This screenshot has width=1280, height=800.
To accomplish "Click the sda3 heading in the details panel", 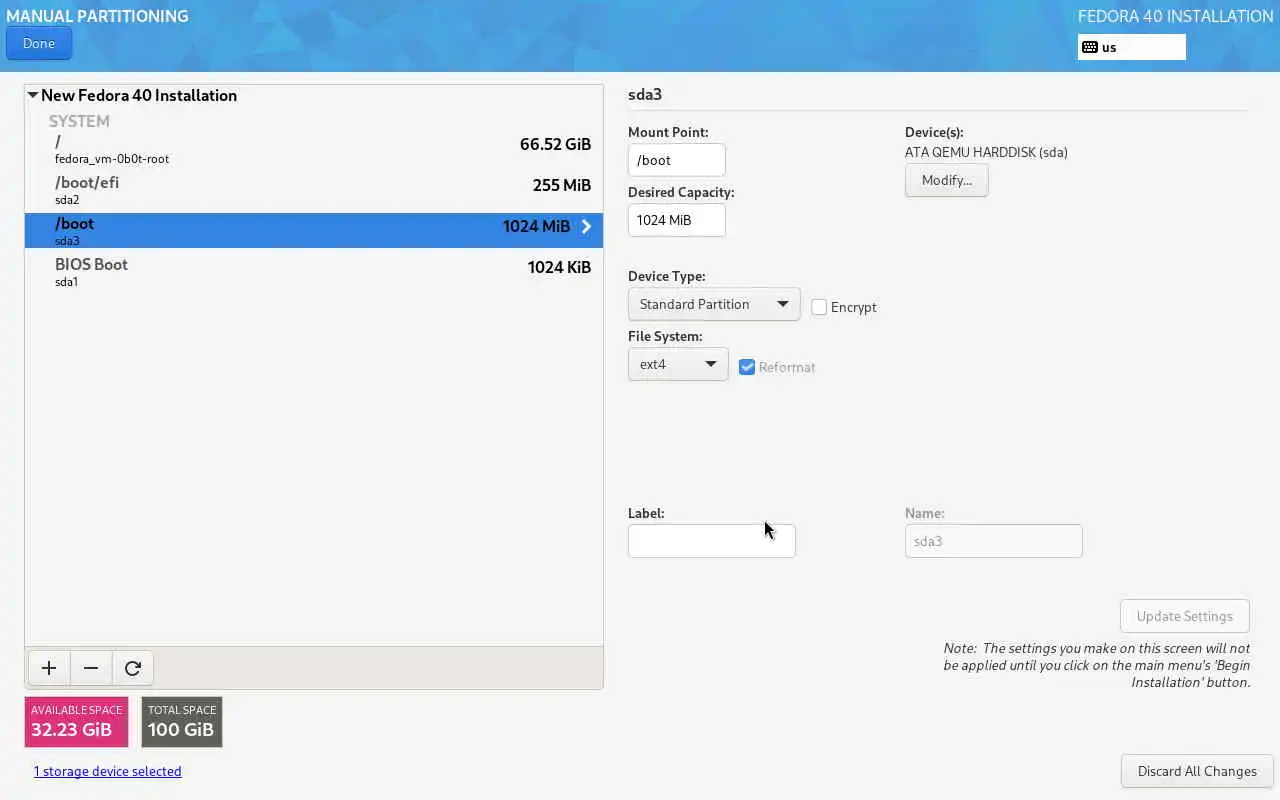I will click(645, 95).
